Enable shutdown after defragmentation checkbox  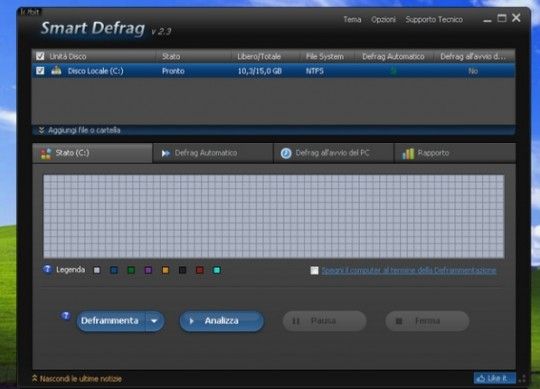[x=314, y=271]
